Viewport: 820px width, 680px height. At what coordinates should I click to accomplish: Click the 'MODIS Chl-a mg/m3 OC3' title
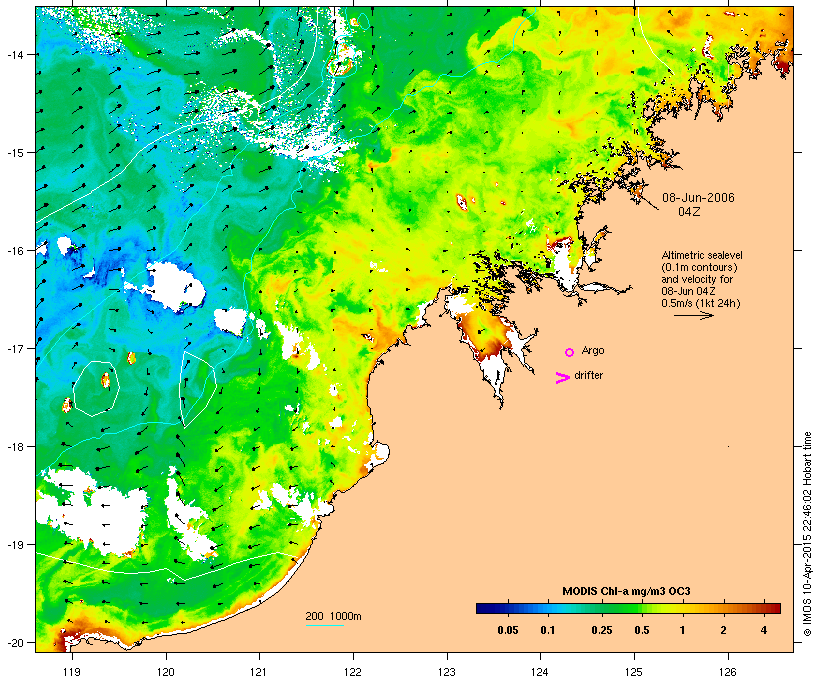tap(627, 592)
